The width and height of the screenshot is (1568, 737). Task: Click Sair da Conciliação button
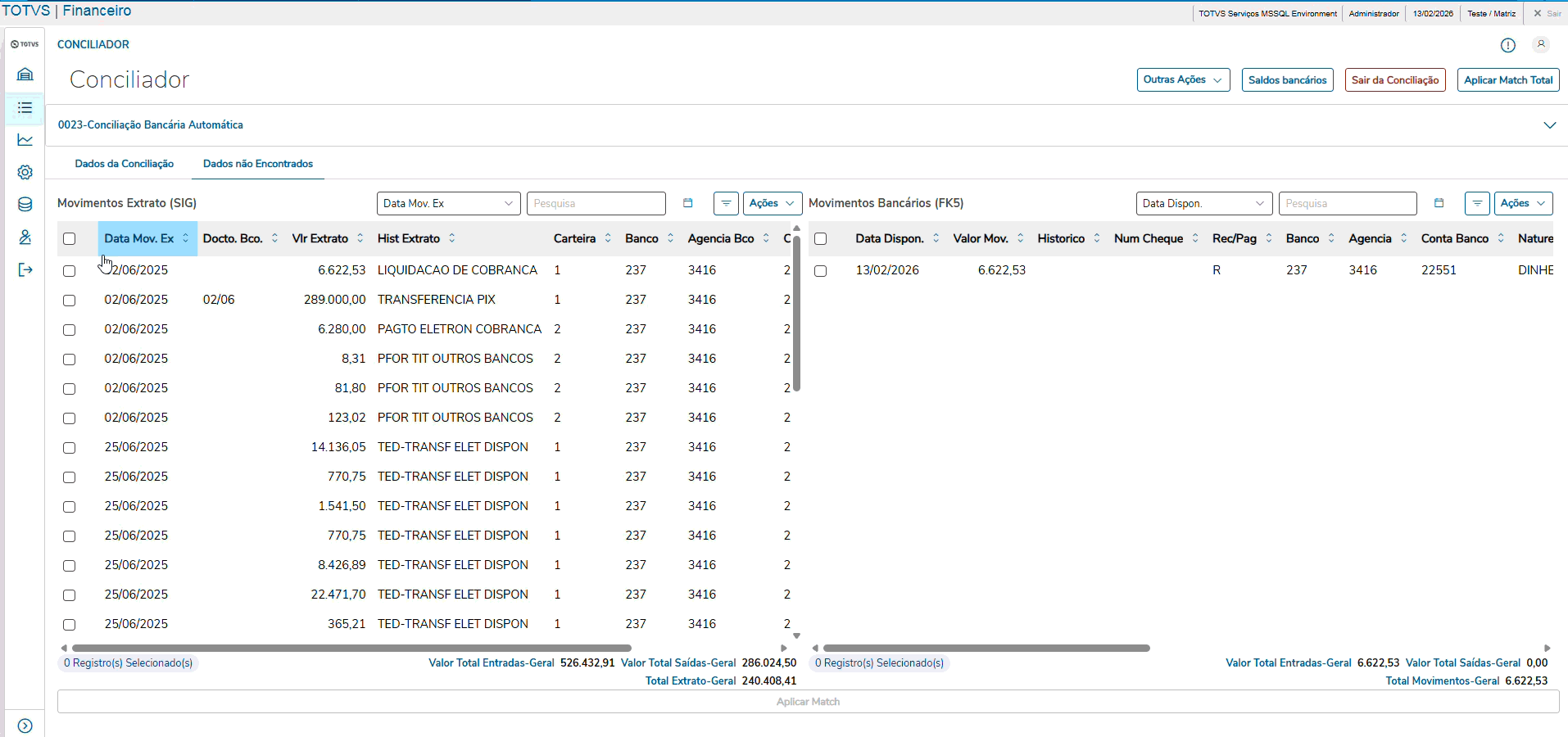click(x=1395, y=80)
